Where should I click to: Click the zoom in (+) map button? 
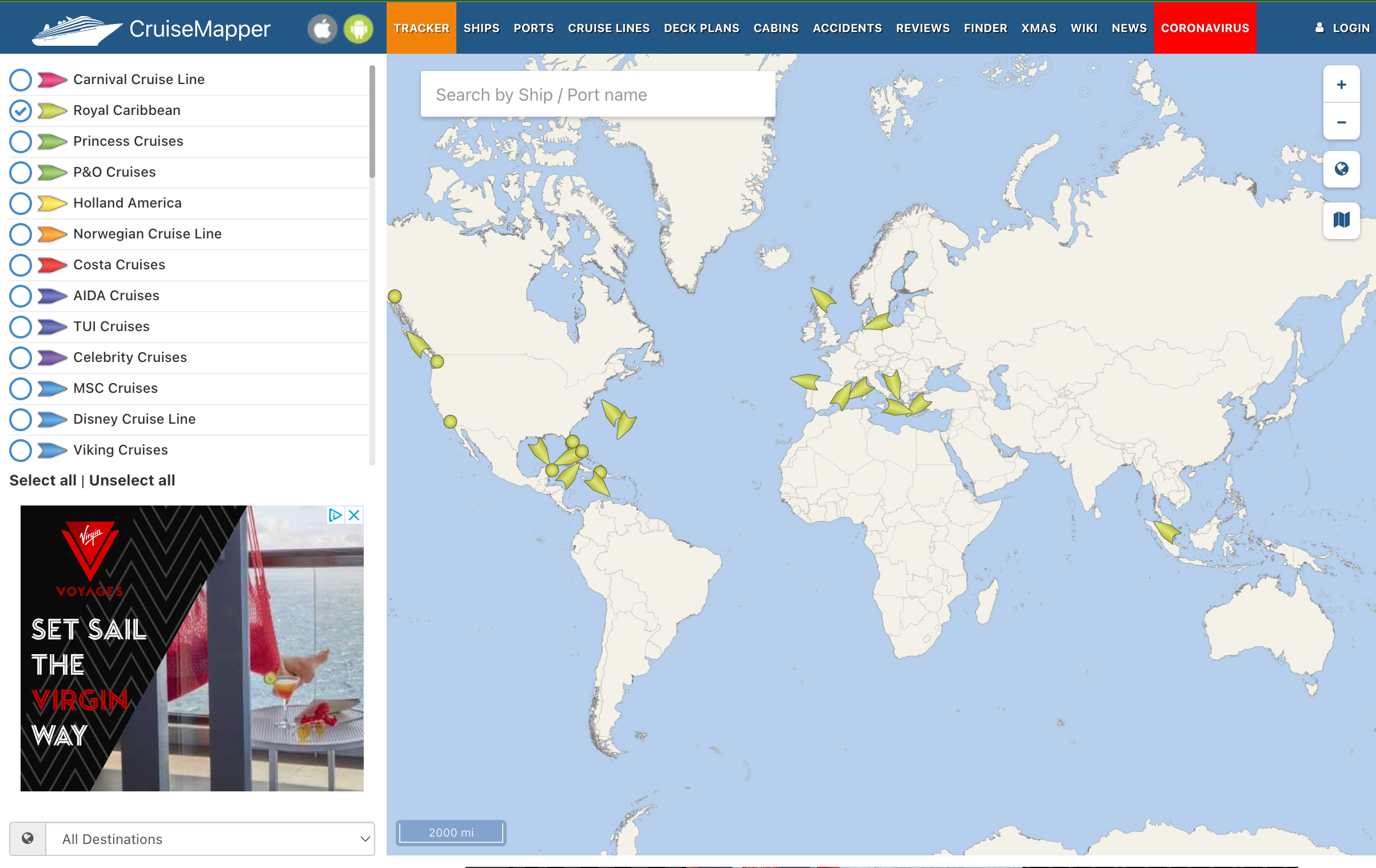(1341, 84)
